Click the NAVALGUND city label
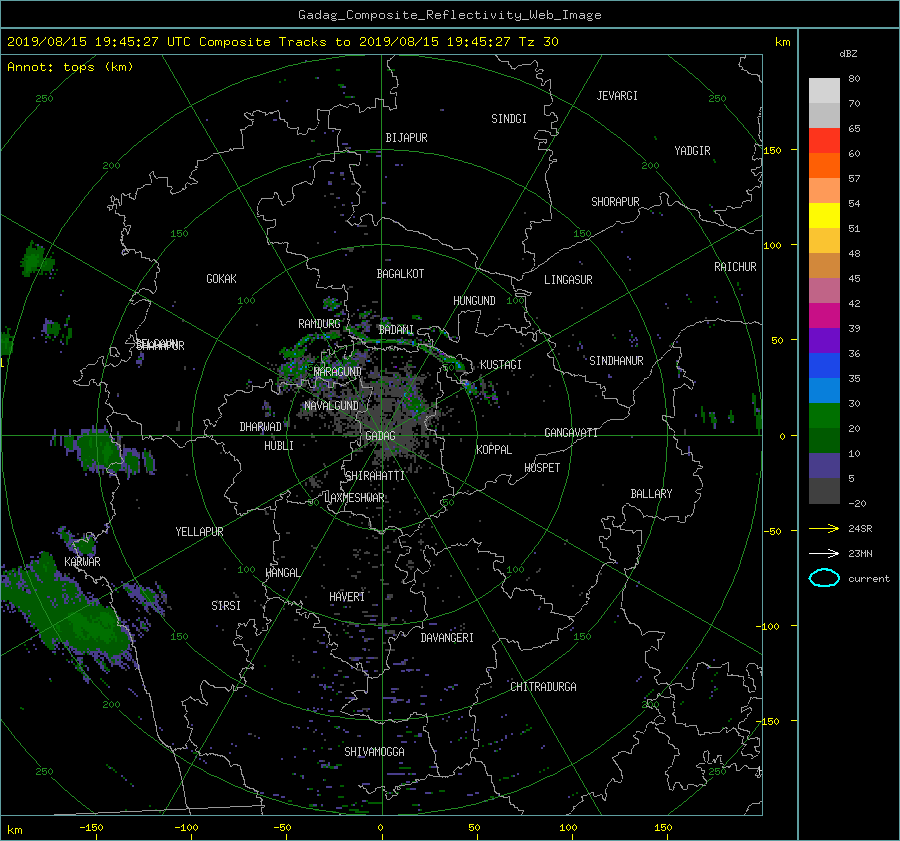900x841 pixels. pos(331,406)
